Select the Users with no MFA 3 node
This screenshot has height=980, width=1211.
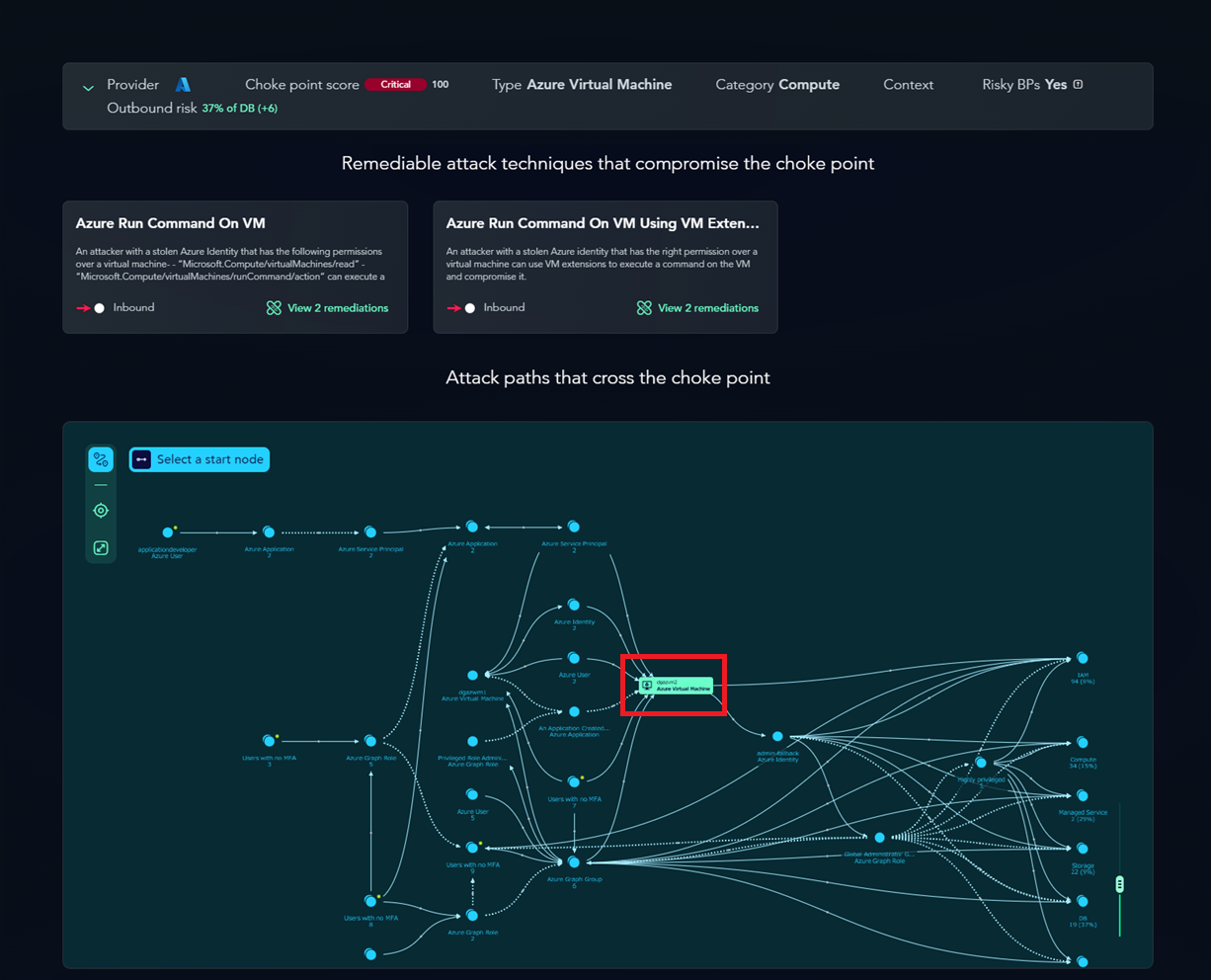point(269,741)
